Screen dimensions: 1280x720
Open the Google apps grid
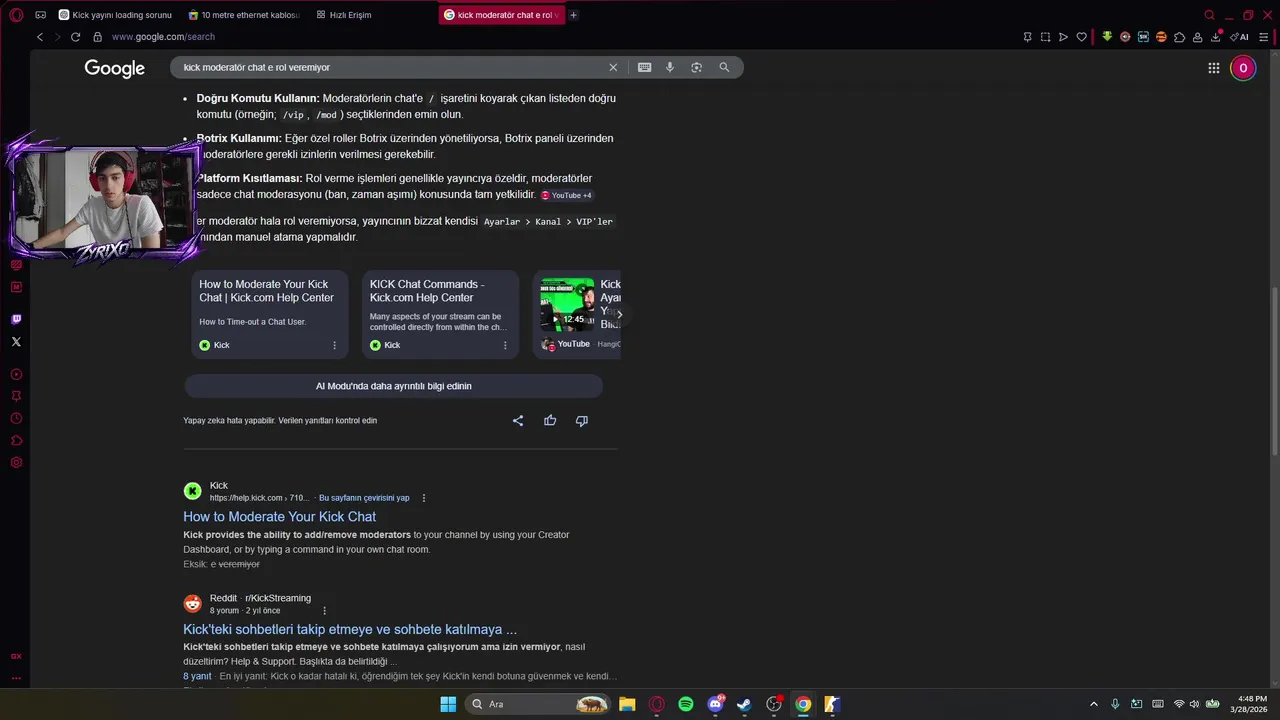(x=1213, y=68)
